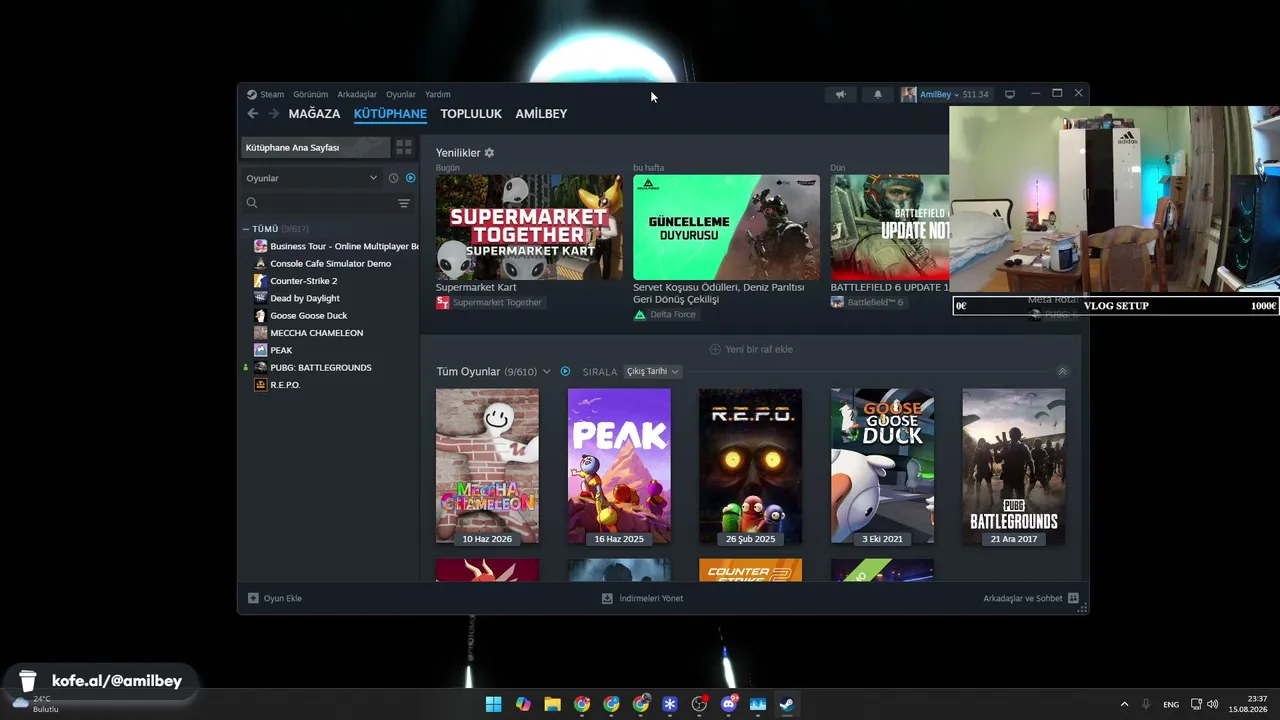1280x720 pixels.
Task: Toggle sort by recent activity clock icon
Action: pyautogui.click(x=393, y=178)
